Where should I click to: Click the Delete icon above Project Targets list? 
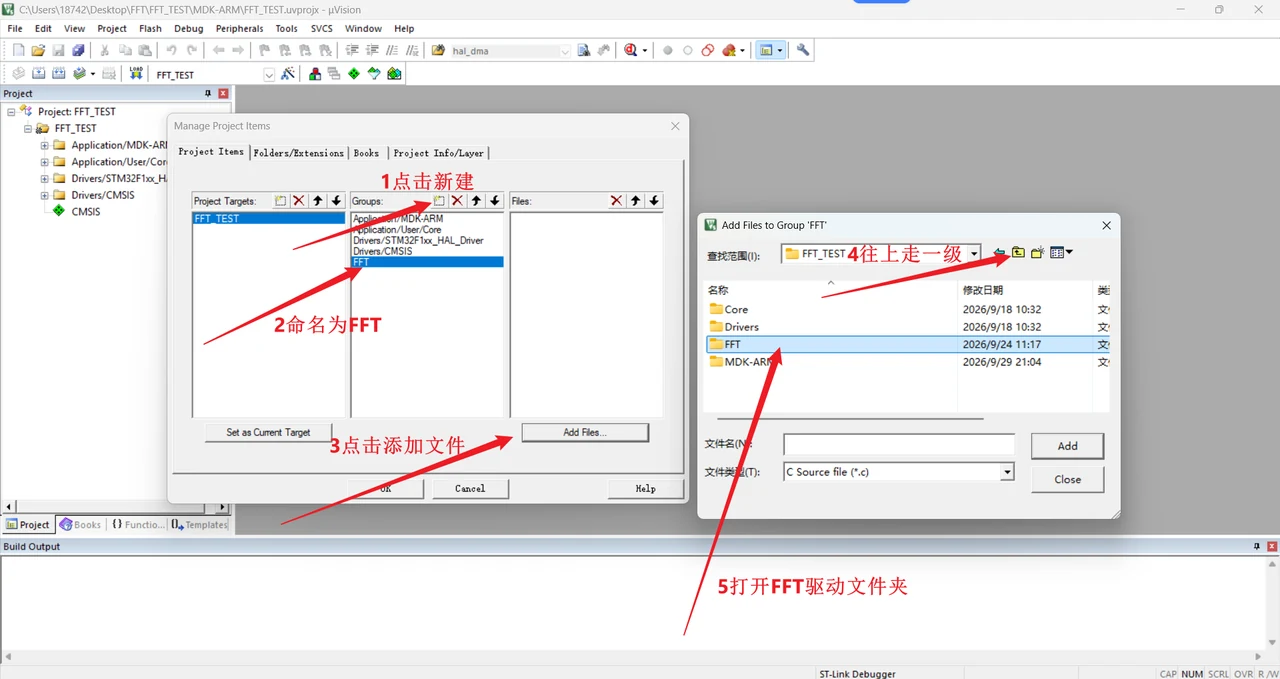(298, 201)
